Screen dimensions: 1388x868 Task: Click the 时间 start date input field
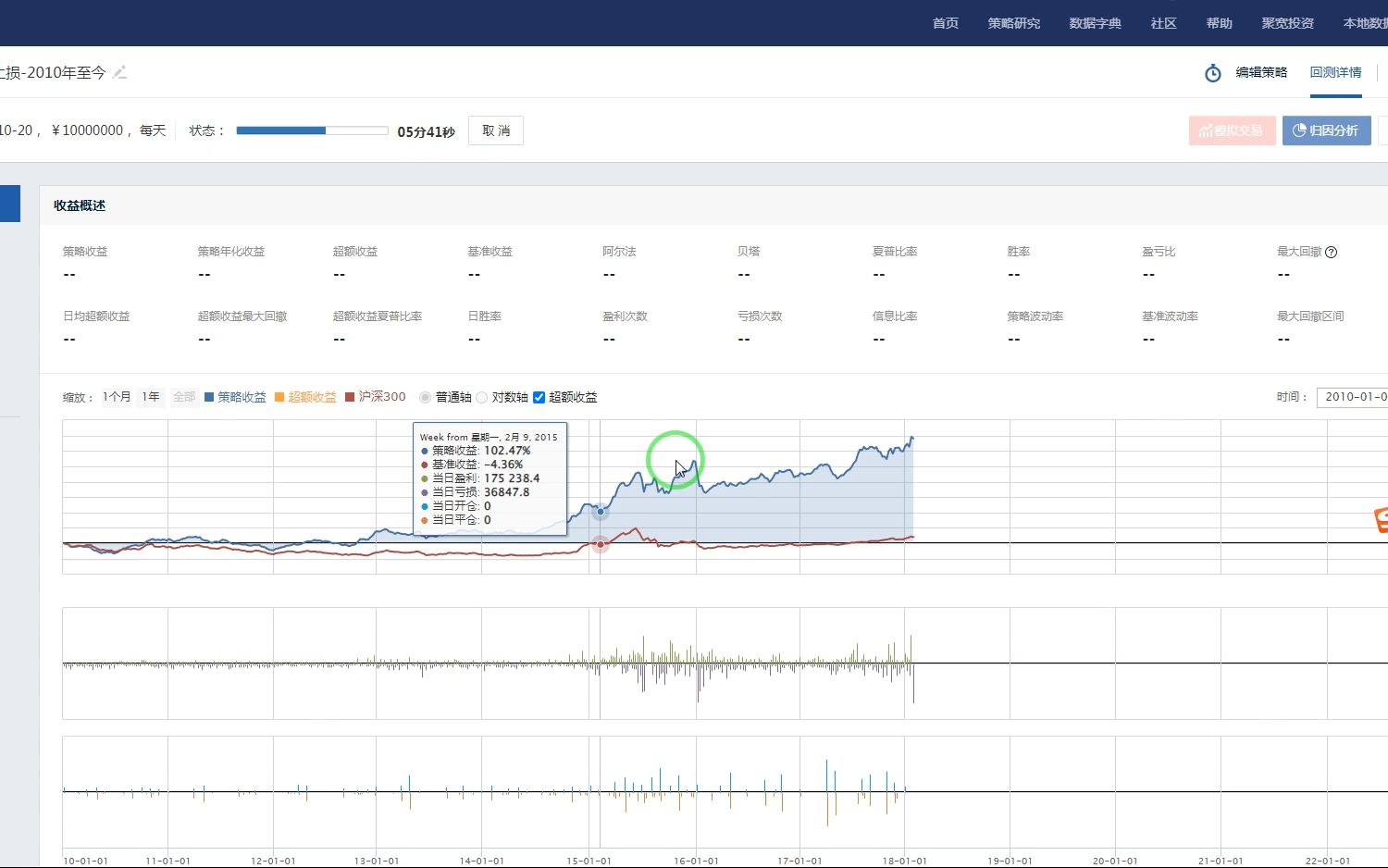1352,397
